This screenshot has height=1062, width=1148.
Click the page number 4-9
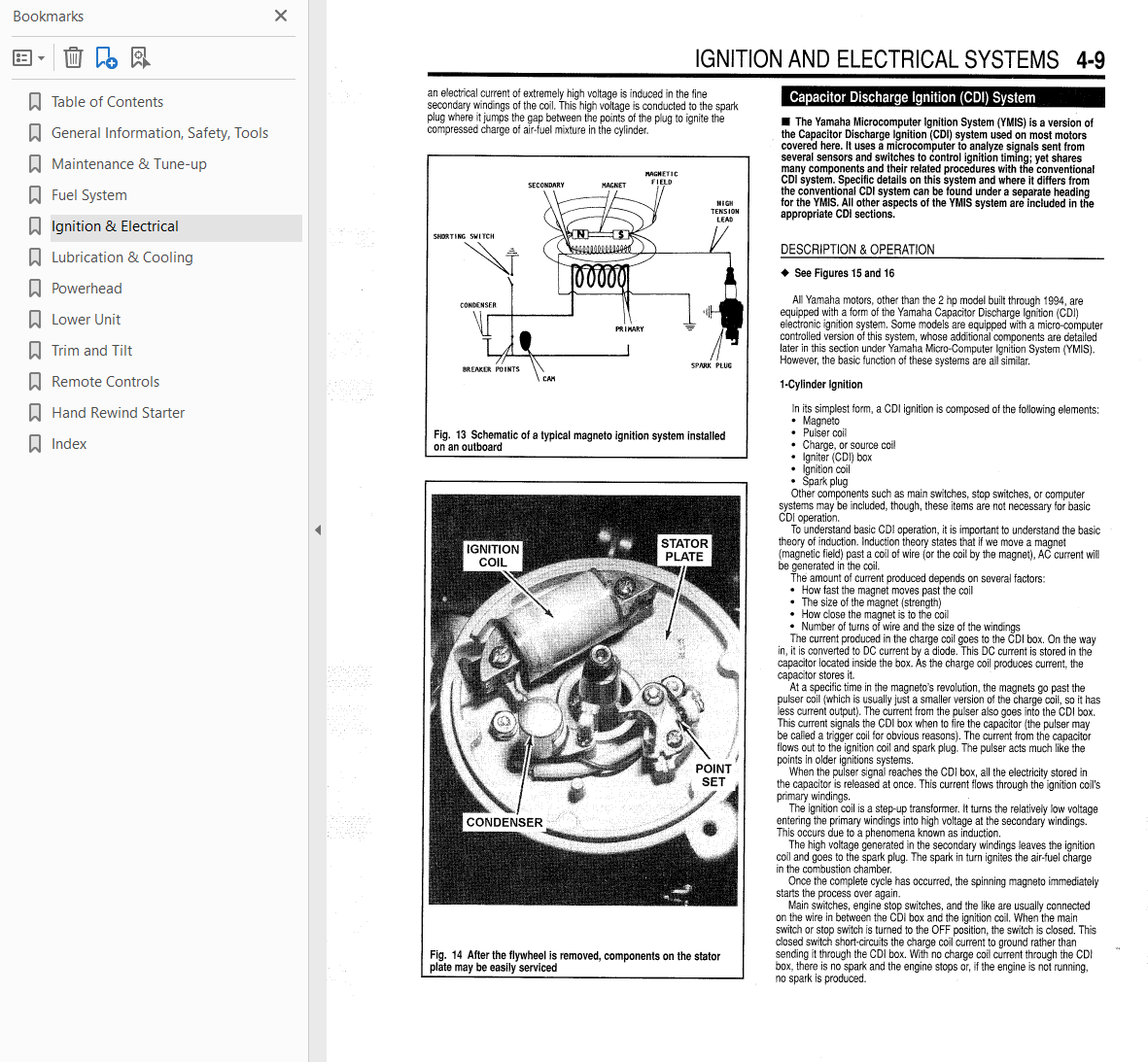(1090, 60)
